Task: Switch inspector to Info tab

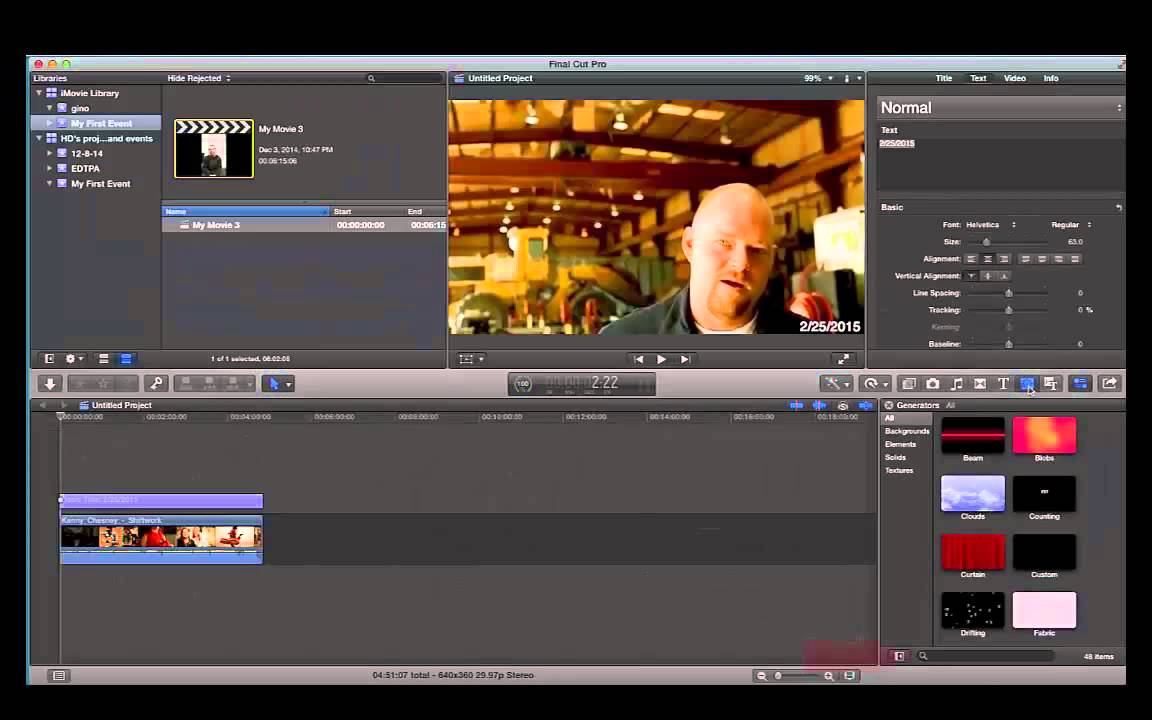Action: pyautogui.click(x=1051, y=78)
